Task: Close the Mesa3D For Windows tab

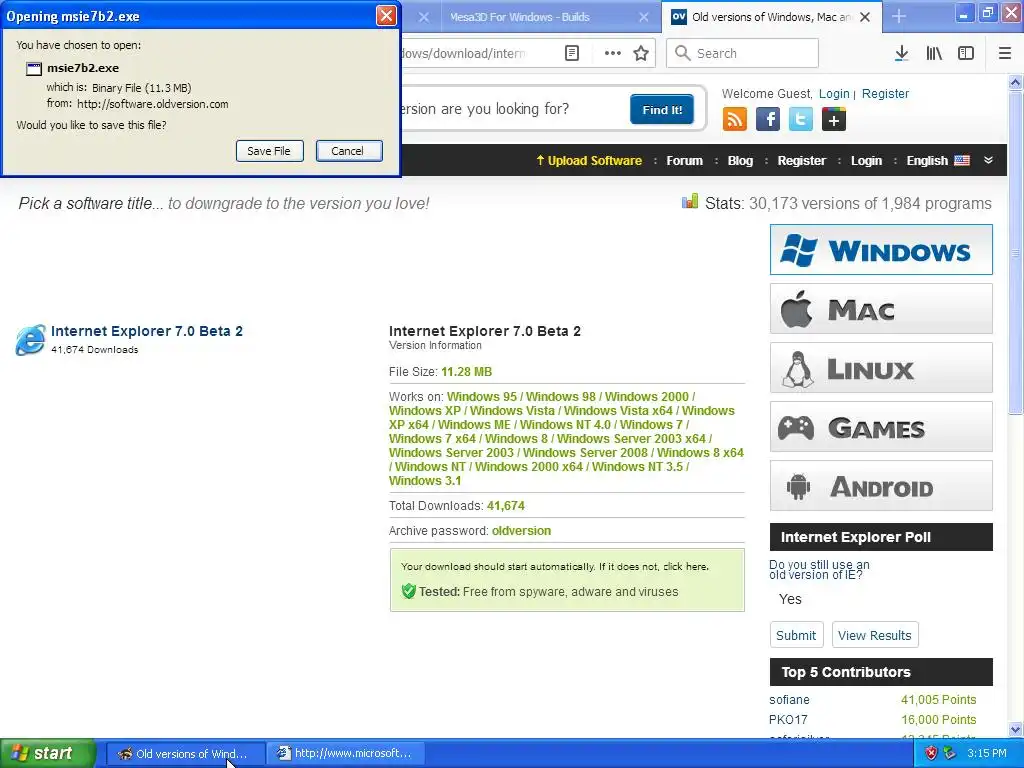Action: [643, 17]
